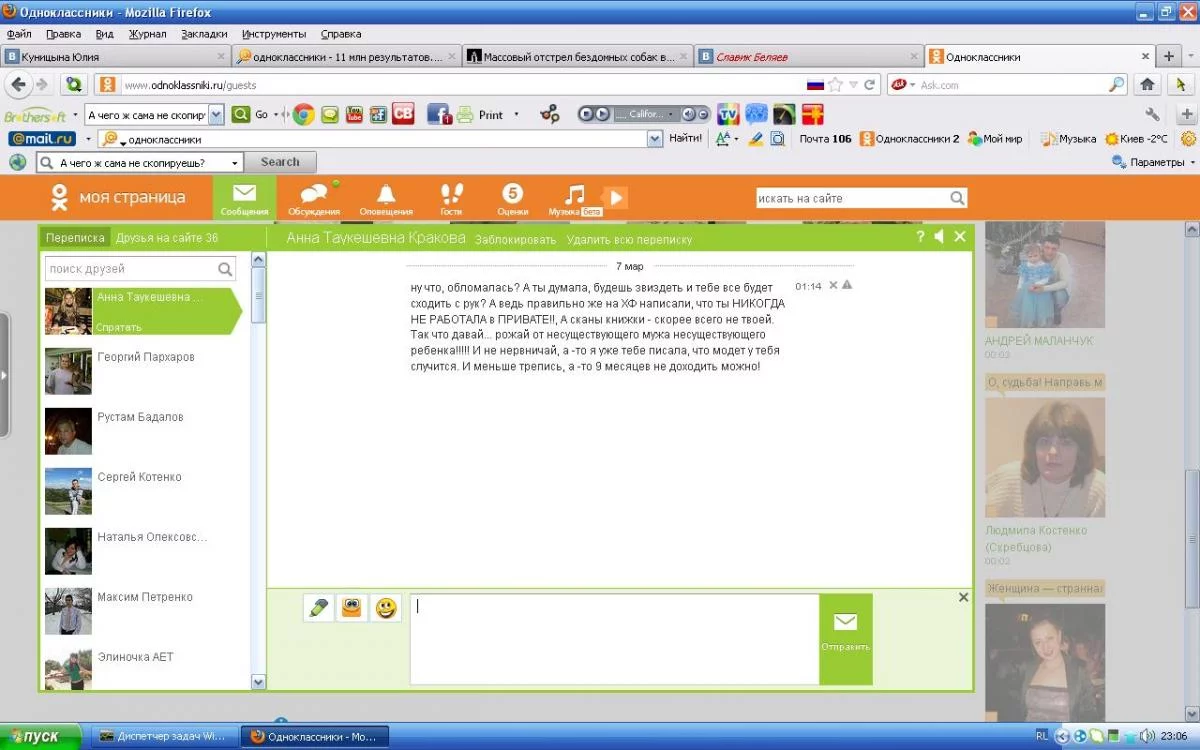The height and width of the screenshot is (750, 1200).
Task: Open the Print dropdown arrow
Action: [516, 115]
